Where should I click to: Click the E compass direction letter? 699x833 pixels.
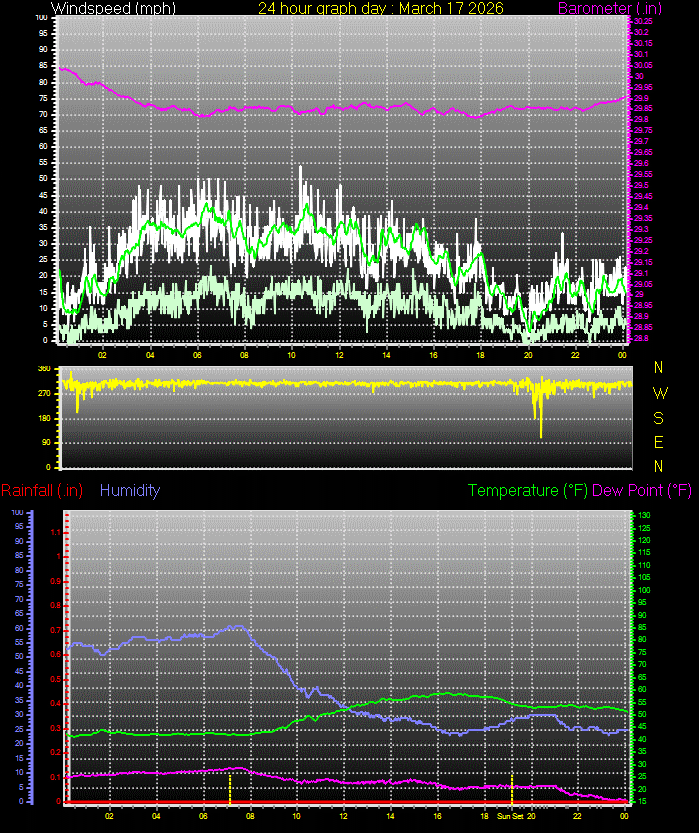click(x=658, y=441)
